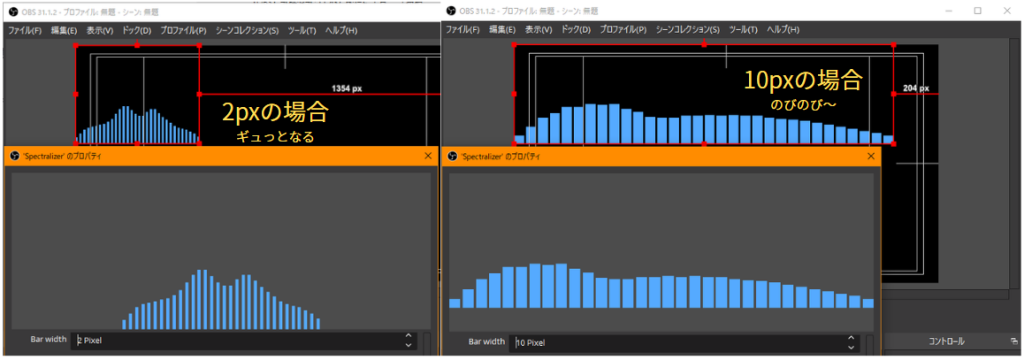This screenshot has height=360, width=1024.
Task: Open シーンコレクション(S) menu in right OBS window
Action: (x=688, y=30)
